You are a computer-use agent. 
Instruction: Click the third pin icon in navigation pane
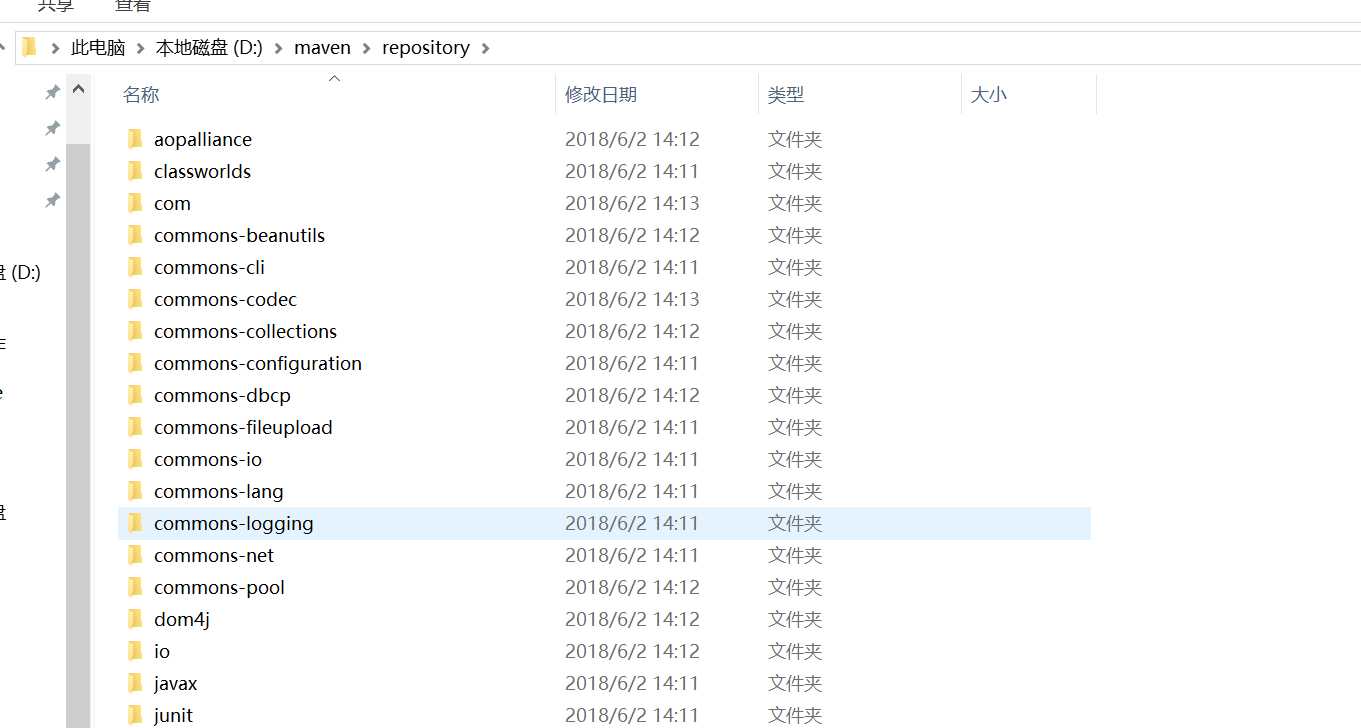[x=52, y=164]
